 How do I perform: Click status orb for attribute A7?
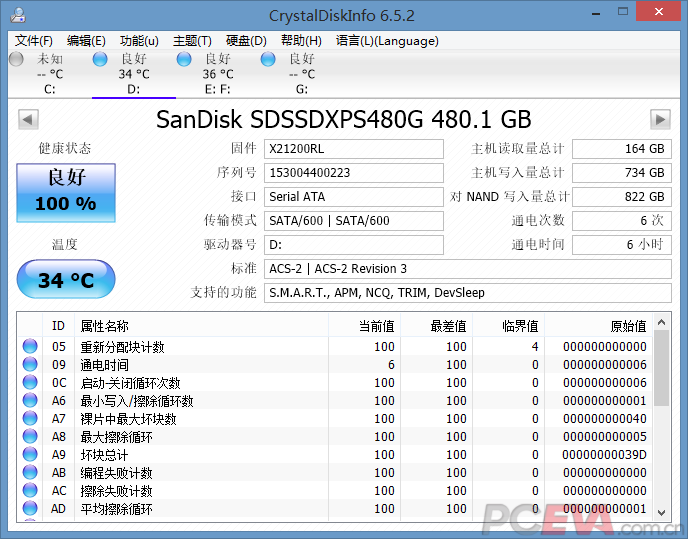coord(30,418)
